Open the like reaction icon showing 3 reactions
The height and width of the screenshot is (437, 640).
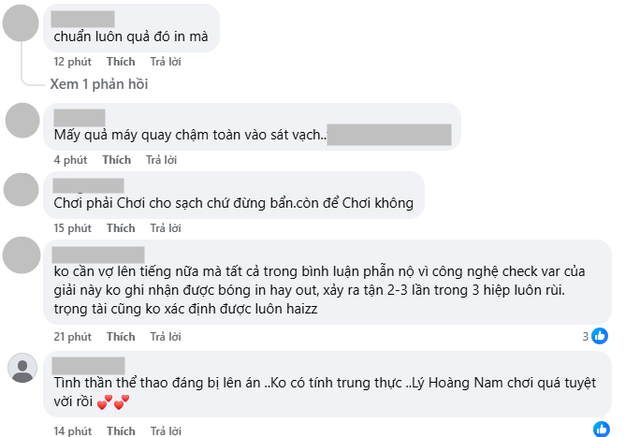pyautogui.click(x=599, y=336)
